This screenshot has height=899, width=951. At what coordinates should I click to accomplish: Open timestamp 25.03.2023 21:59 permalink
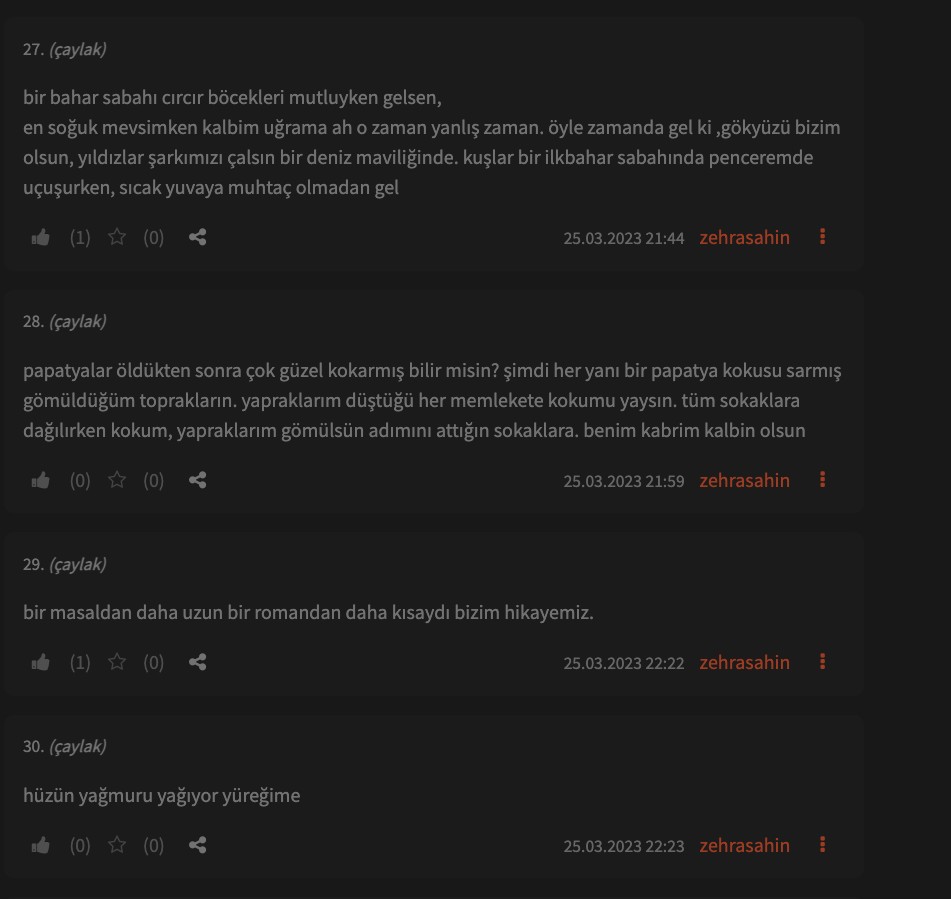coord(623,481)
